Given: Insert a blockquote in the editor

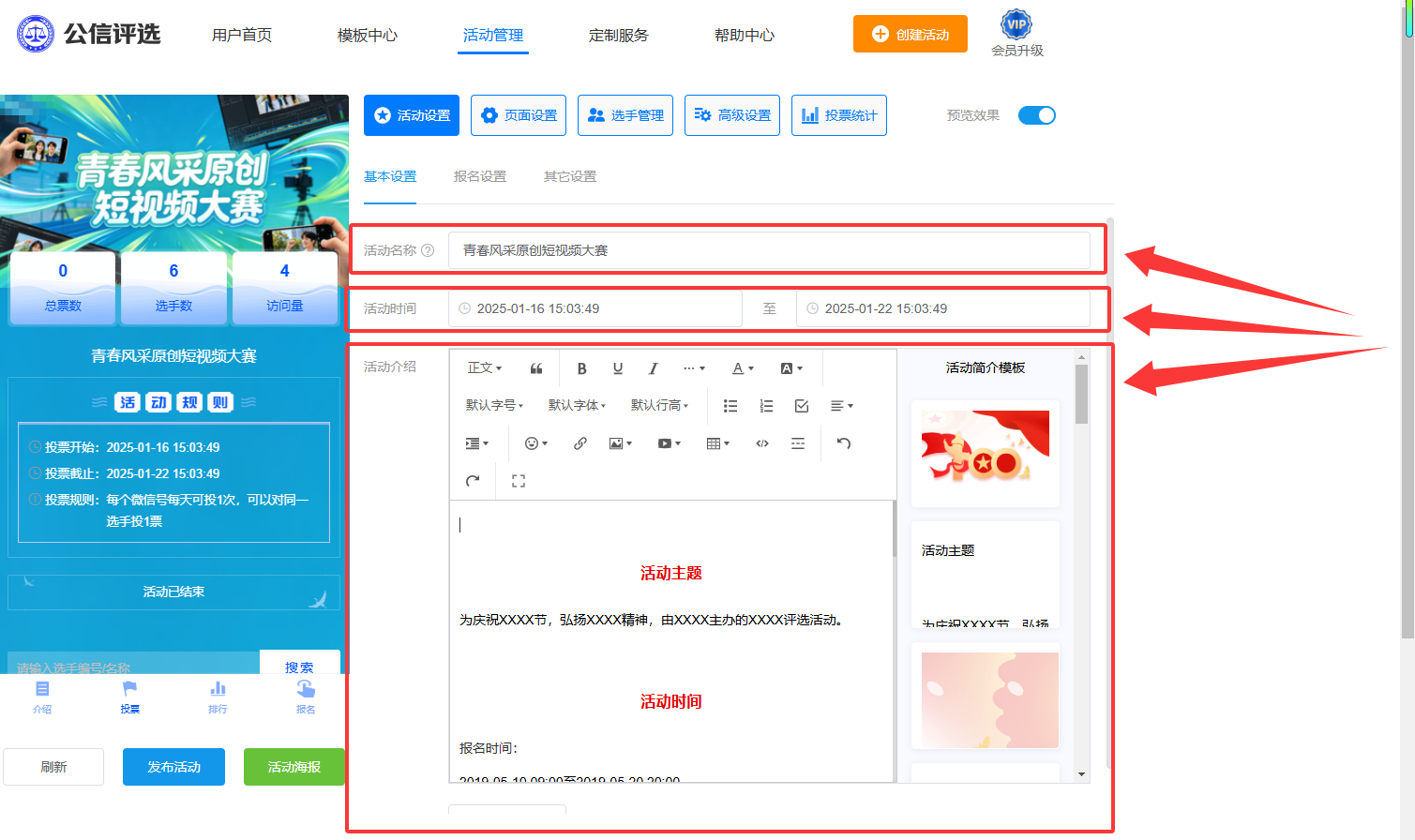Looking at the screenshot, I should [536, 368].
